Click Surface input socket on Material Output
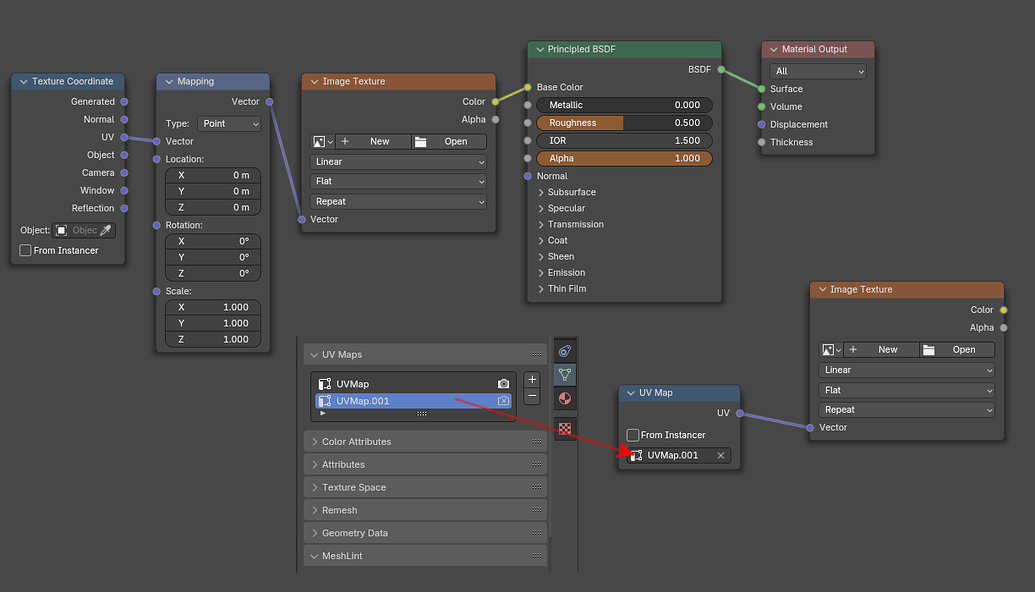The image size is (1035, 592). (762, 88)
